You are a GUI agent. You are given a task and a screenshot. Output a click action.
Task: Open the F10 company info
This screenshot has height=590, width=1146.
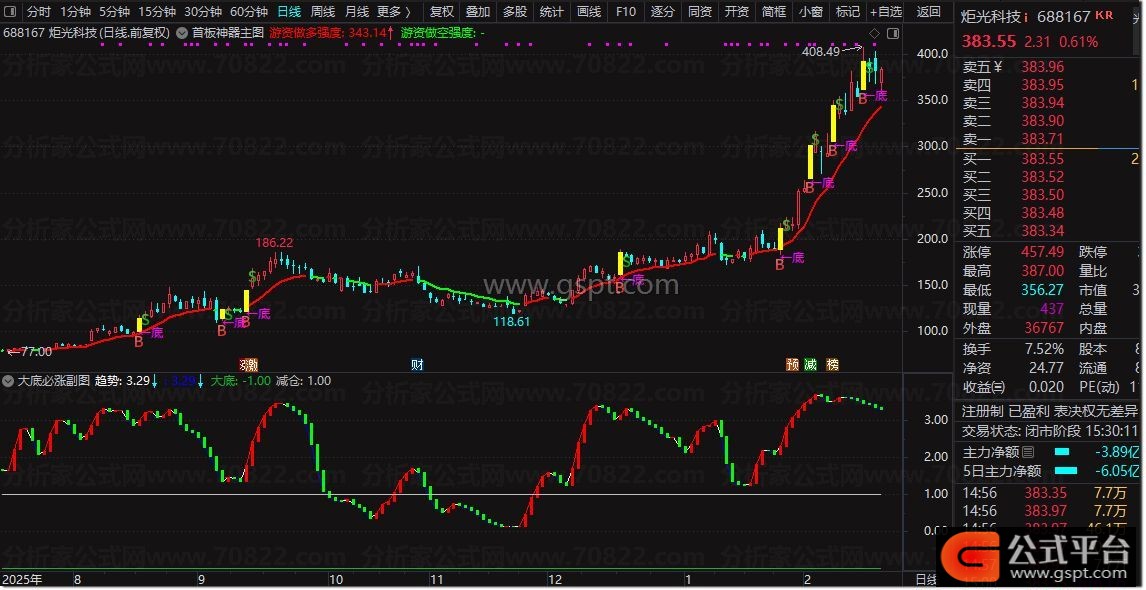click(x=625, y=12)
